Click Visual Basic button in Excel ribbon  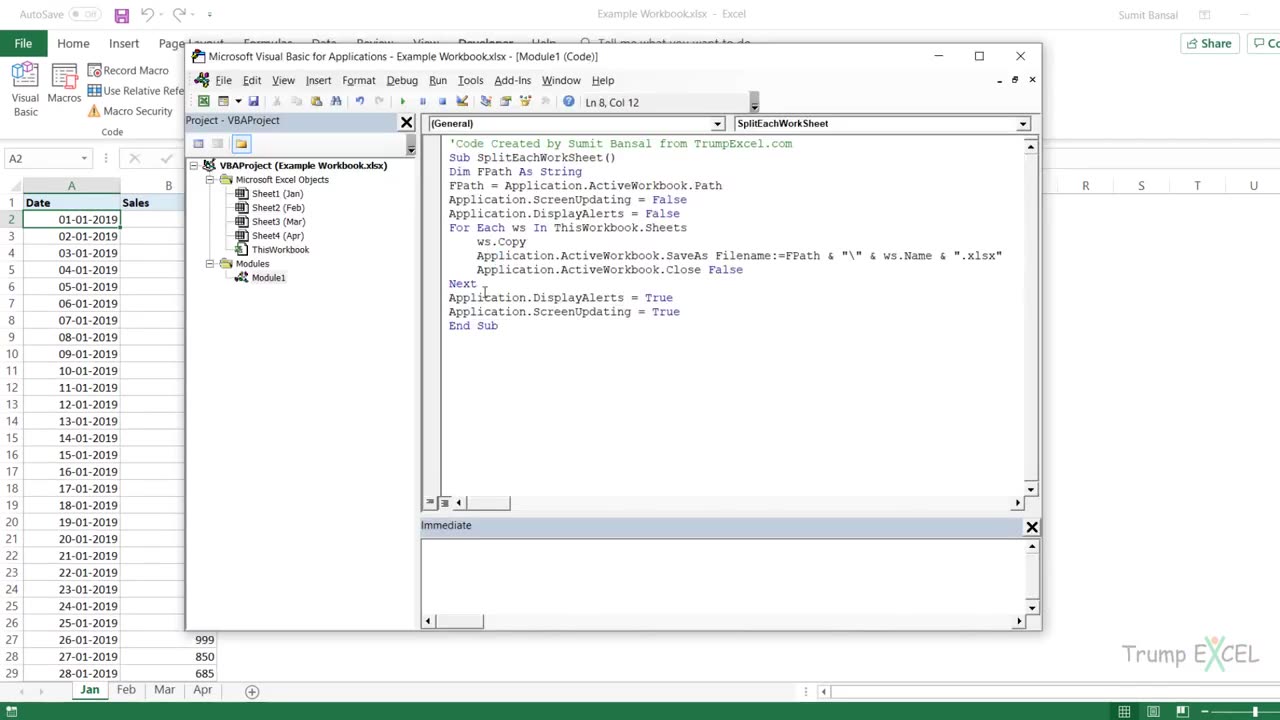25,90
